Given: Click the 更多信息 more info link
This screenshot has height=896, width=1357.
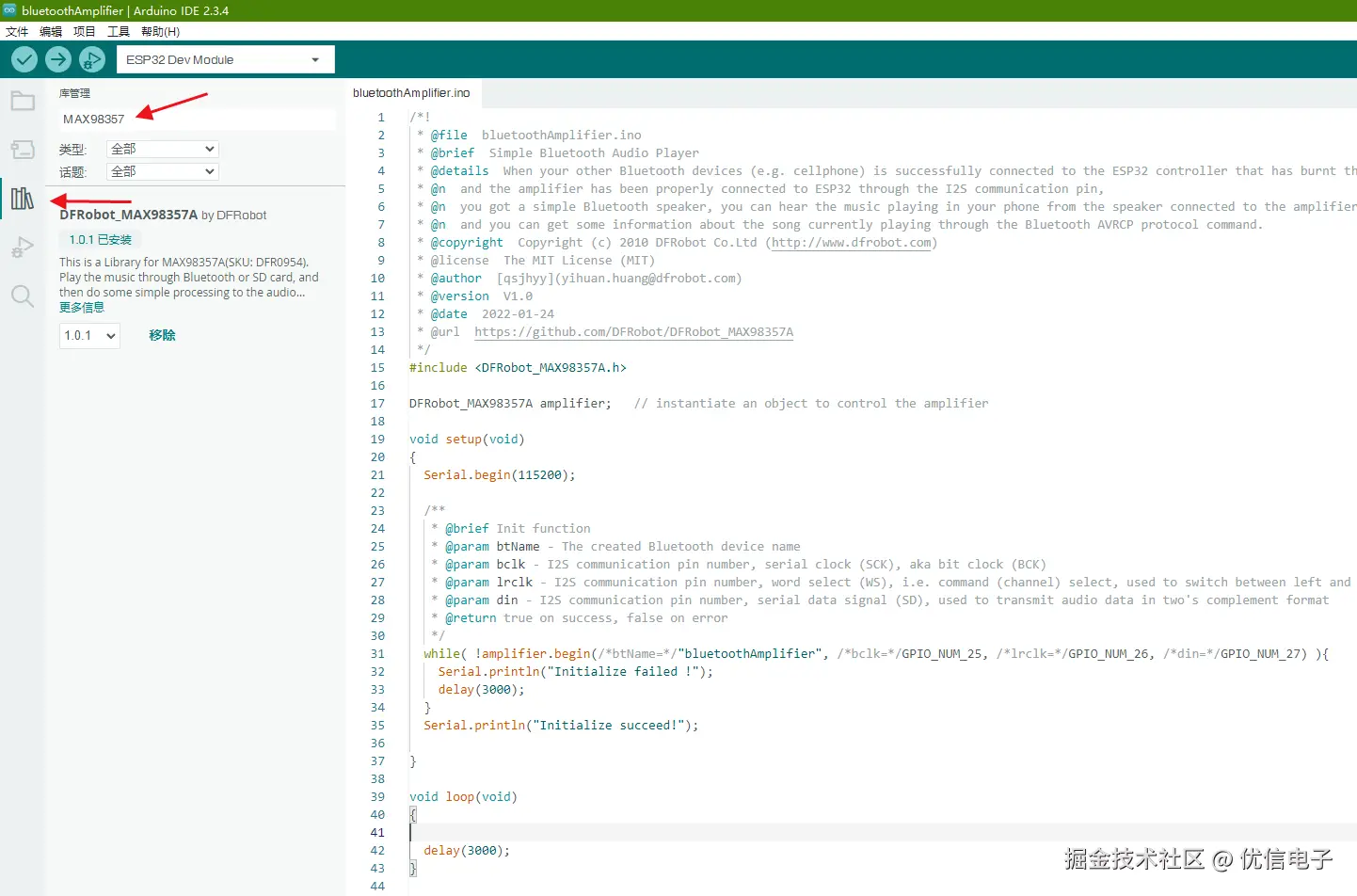Looking at the screenshot, I should click(x=82, y=307).
